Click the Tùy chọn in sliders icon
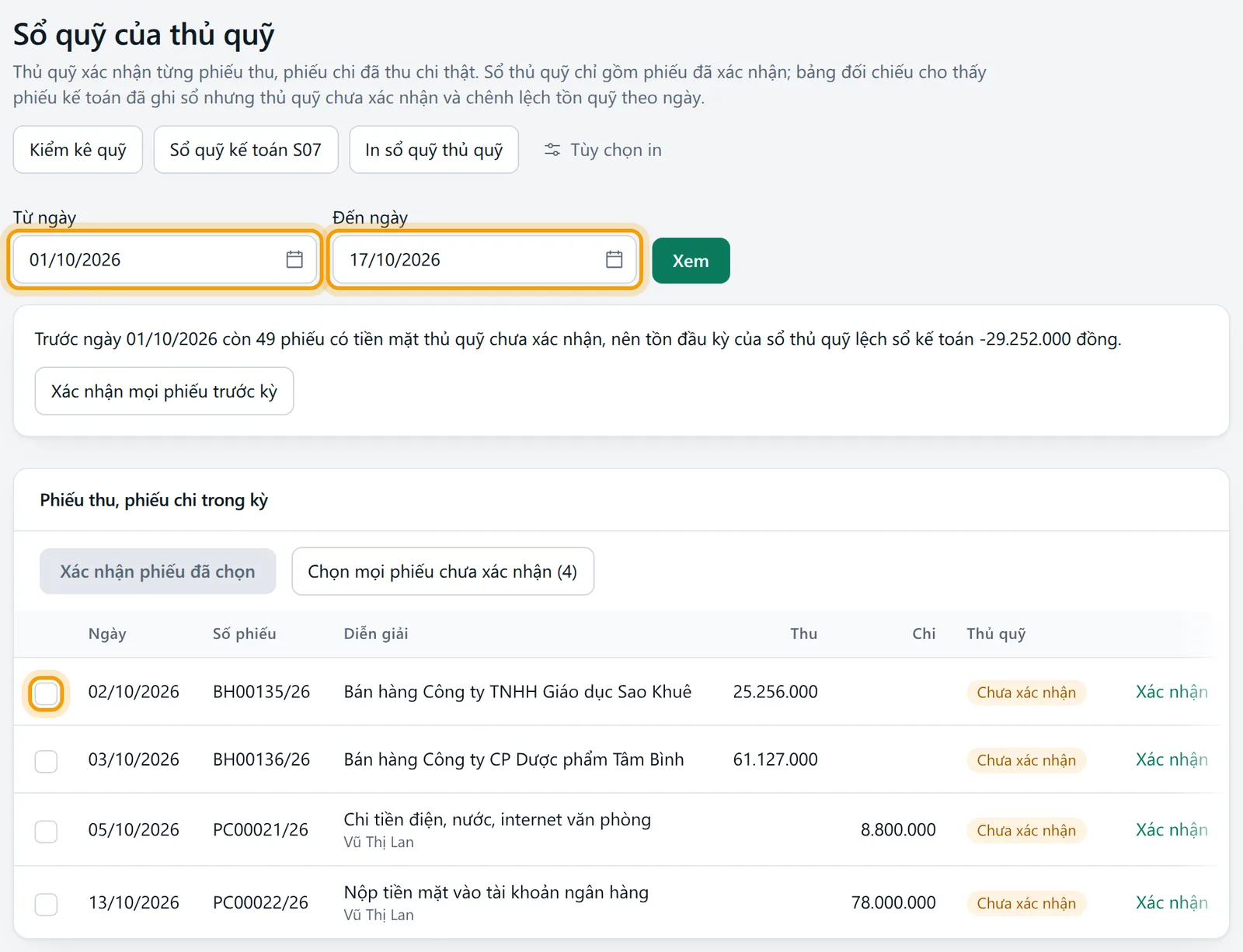This screenshot has width=1243, height=952. [552, 150]
